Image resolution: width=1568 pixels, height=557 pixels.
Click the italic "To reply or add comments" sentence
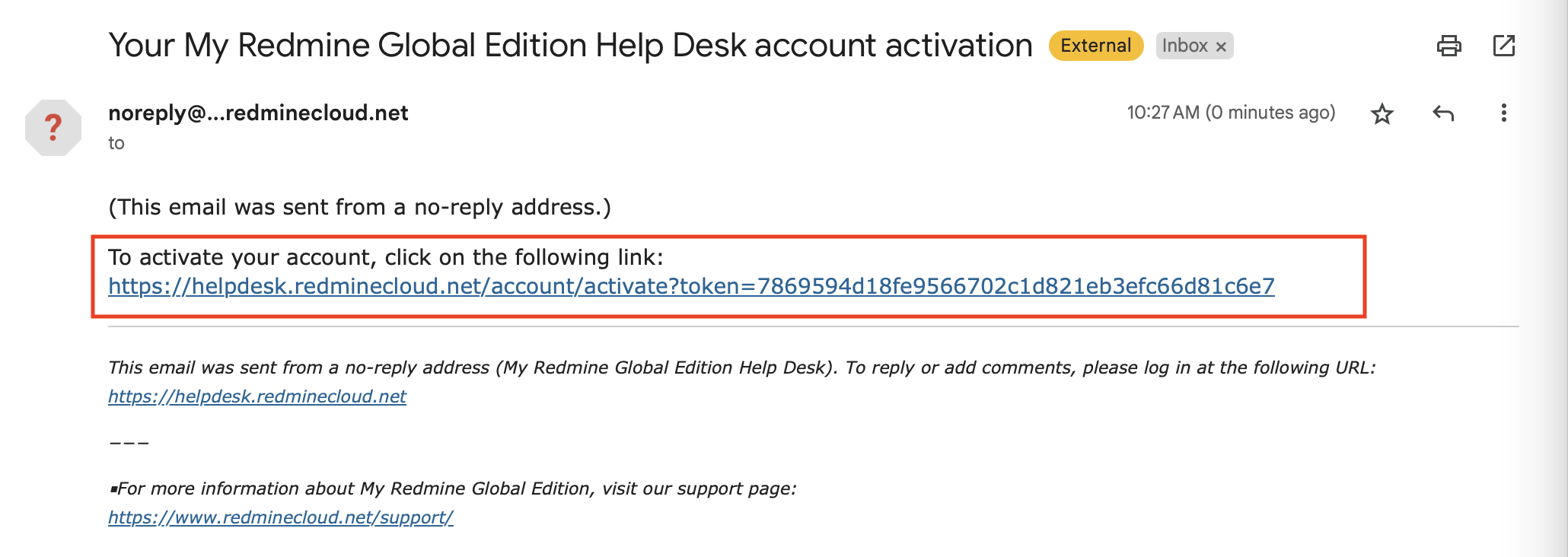pyautogui.click(x=1110, y=368)
